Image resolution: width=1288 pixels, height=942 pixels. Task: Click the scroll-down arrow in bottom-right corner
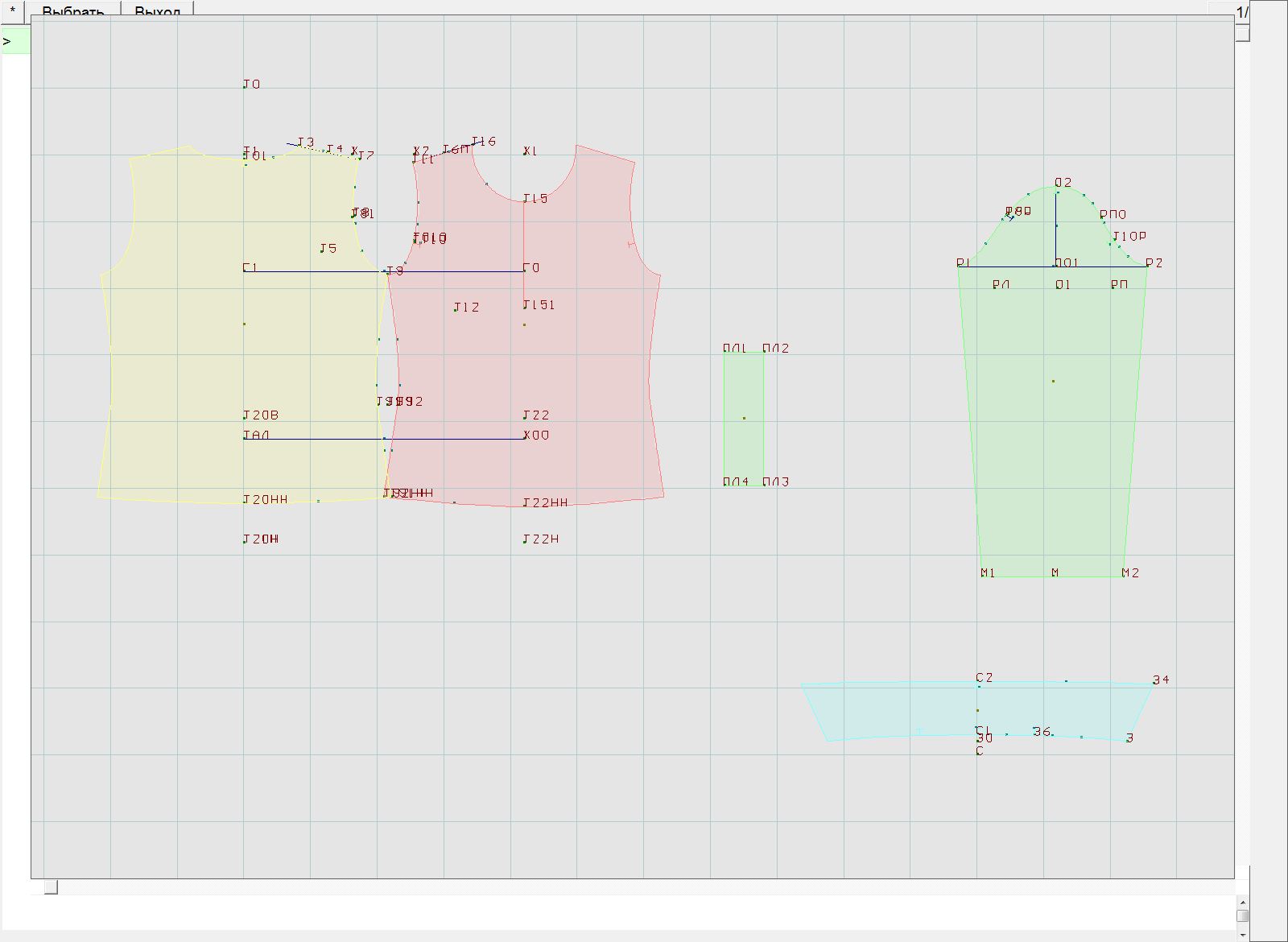coord(1242,934)
